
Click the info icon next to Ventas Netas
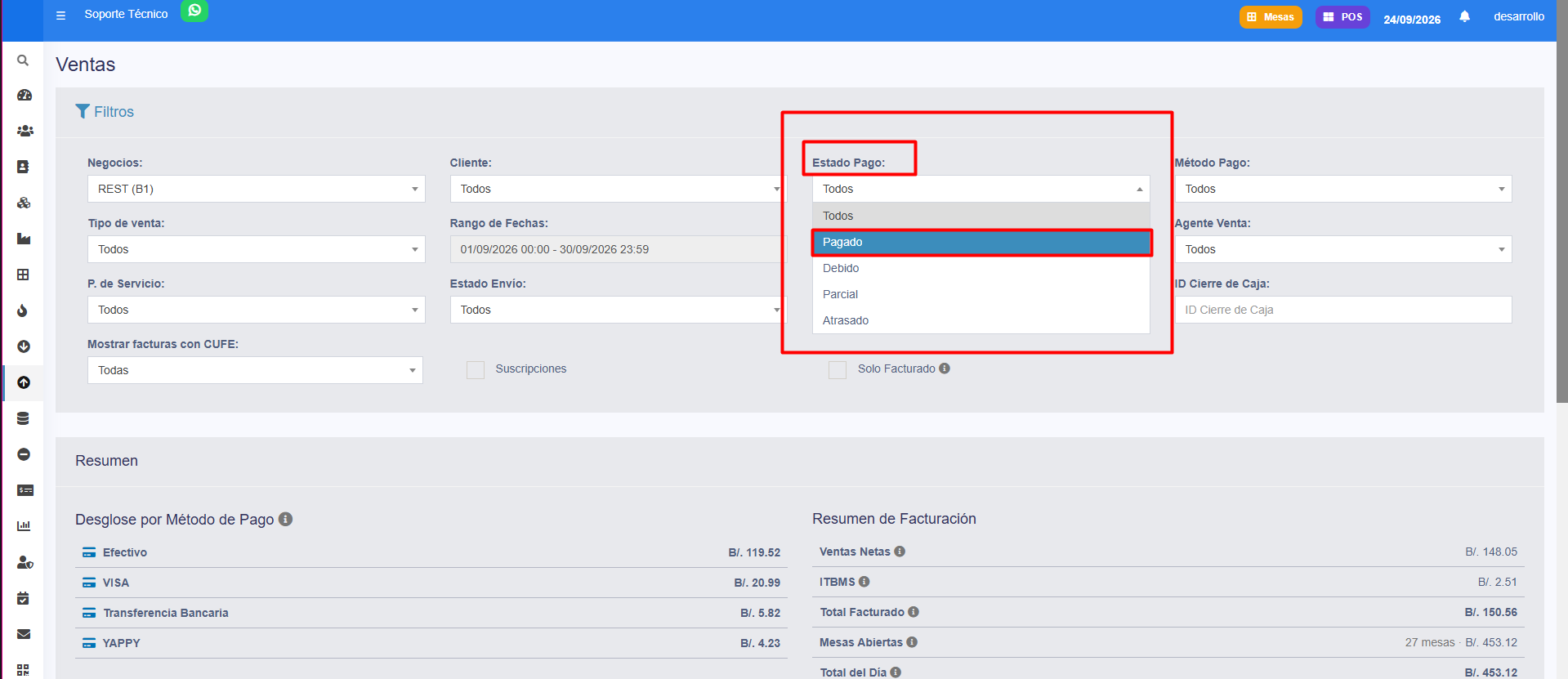tap(900, 552)
